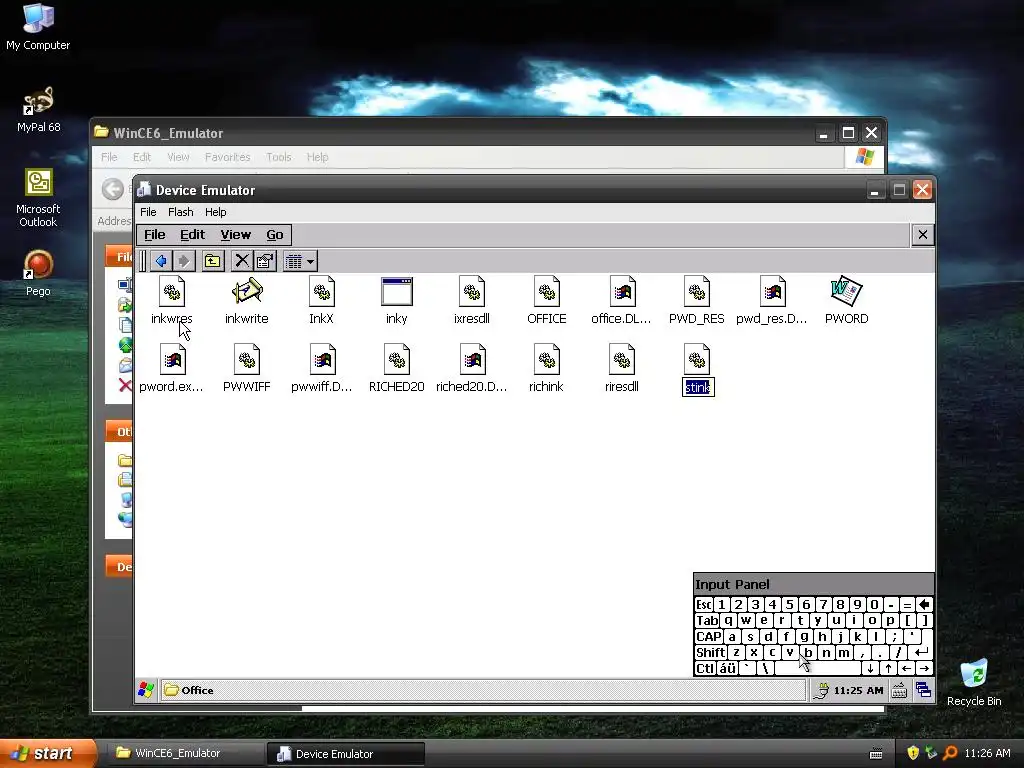Toggle Ctl key on Input Panel

[705, 668]
